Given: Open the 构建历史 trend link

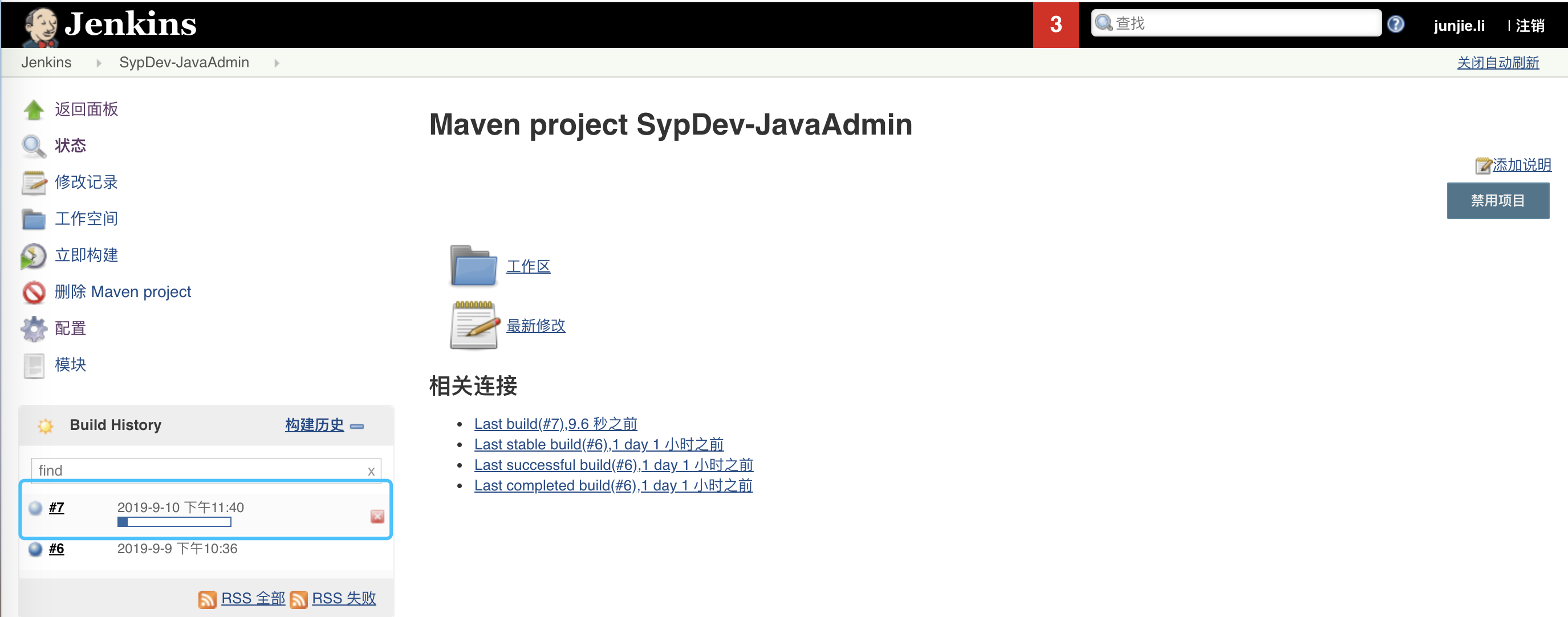Looking at the screenshot, I should [315, 425].
